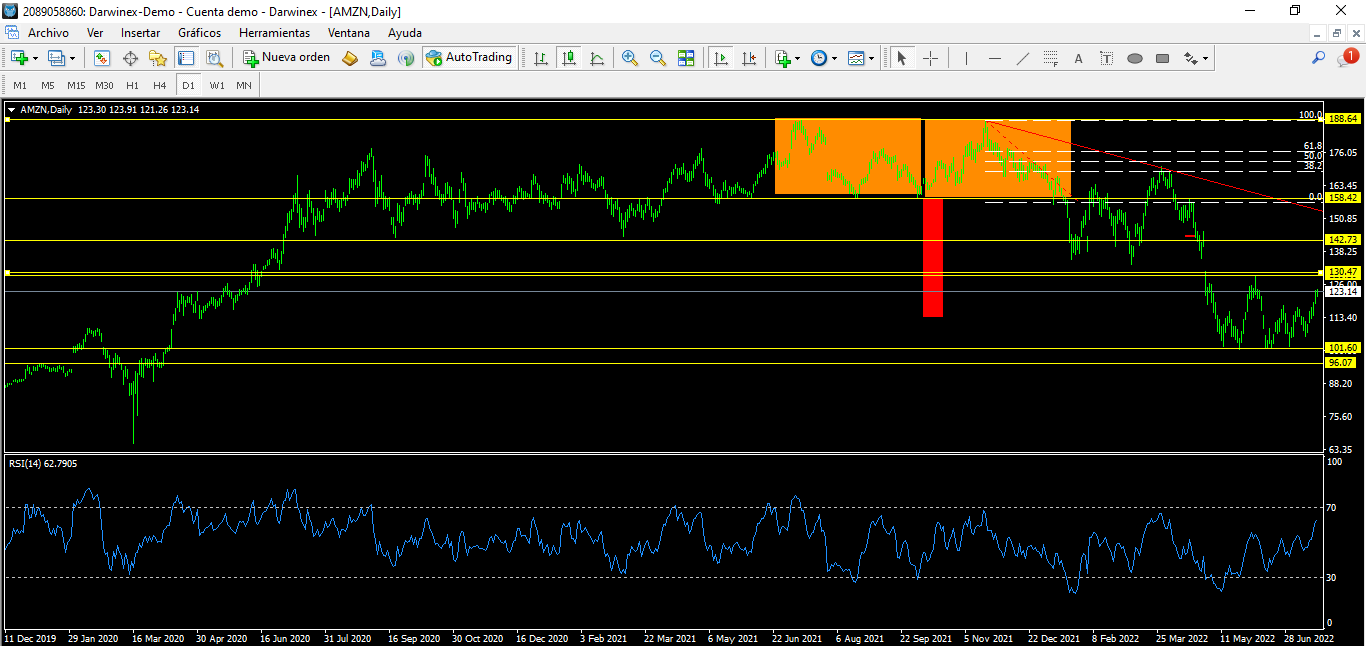Select the text label tool
Image resolution: width=1366 pixels, height=646 pixels.
[x=1078, y=58]
